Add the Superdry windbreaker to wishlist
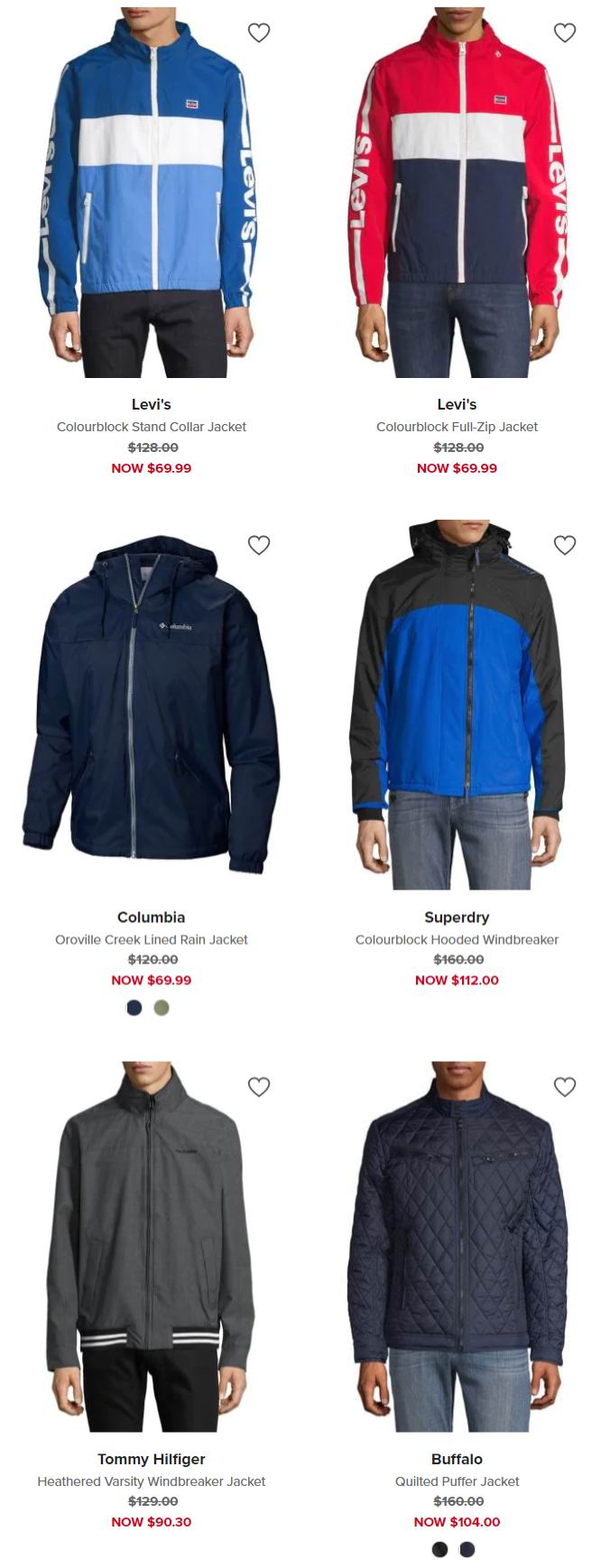 pos(565,545)
